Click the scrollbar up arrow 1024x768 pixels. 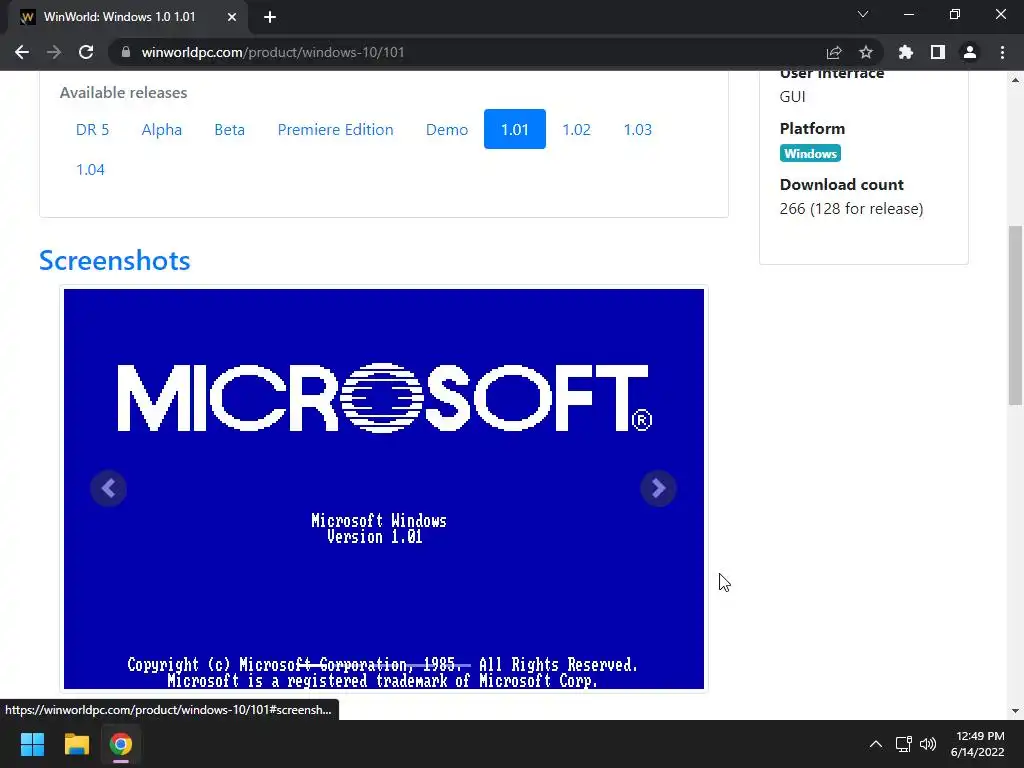[x=1015, y=80]
